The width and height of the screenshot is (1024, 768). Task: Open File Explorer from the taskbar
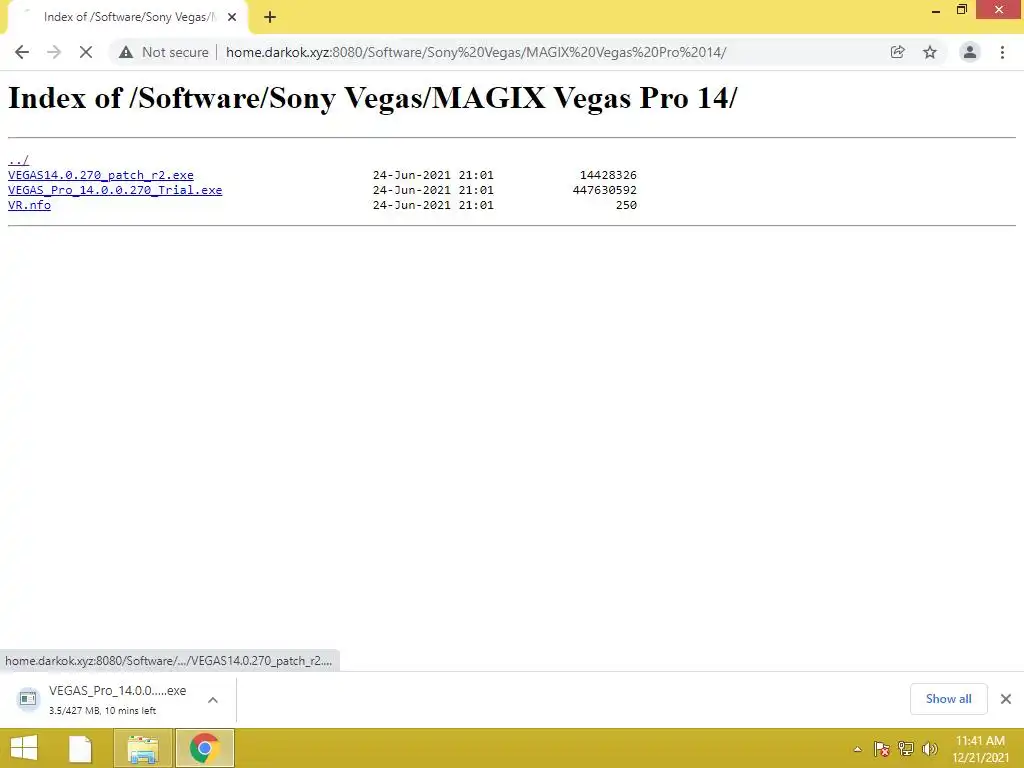tap(143, 748)
